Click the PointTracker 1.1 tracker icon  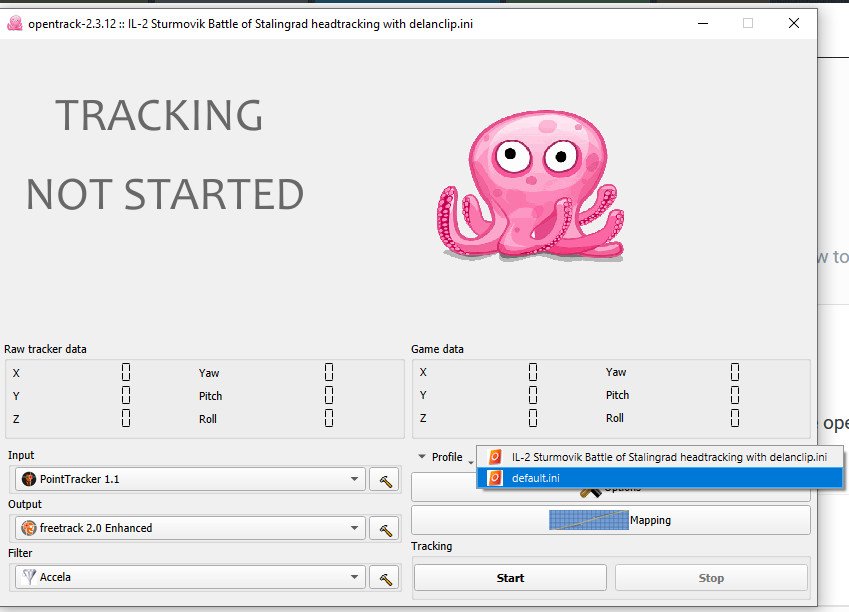click(29, 479)
